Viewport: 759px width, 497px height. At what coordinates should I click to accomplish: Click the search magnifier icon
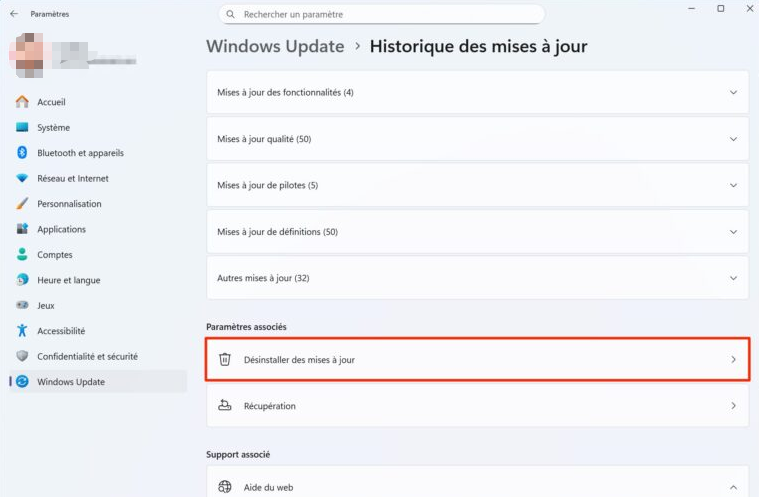point(231,15)
